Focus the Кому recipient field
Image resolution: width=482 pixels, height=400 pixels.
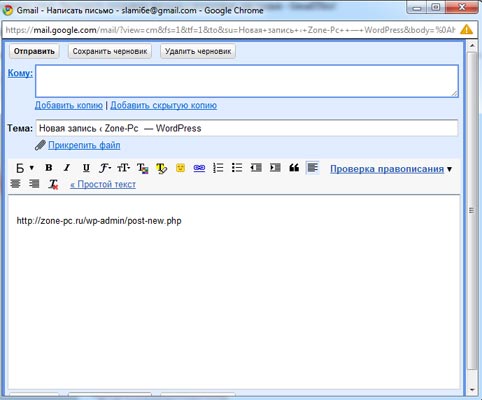click(x=247, y=81)
